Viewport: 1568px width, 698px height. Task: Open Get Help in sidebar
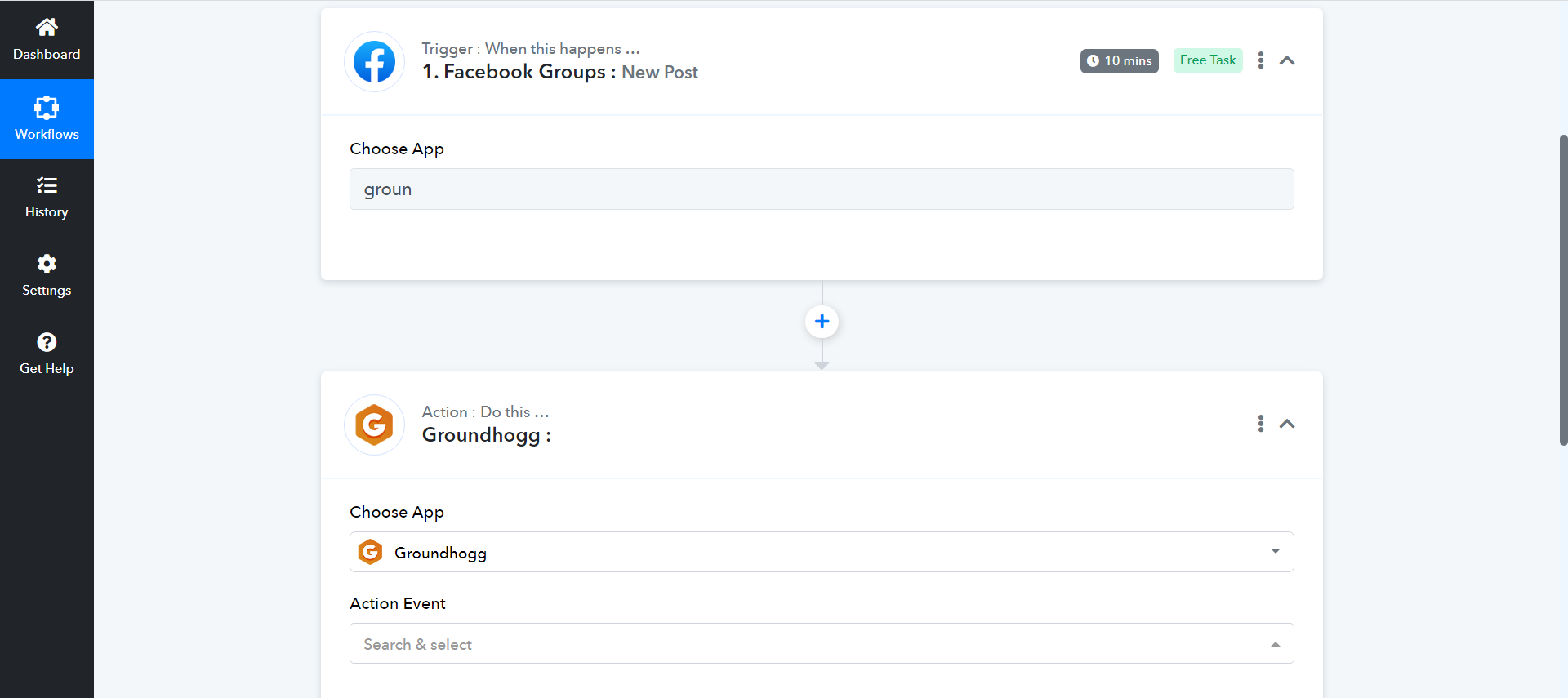point(47,354)
